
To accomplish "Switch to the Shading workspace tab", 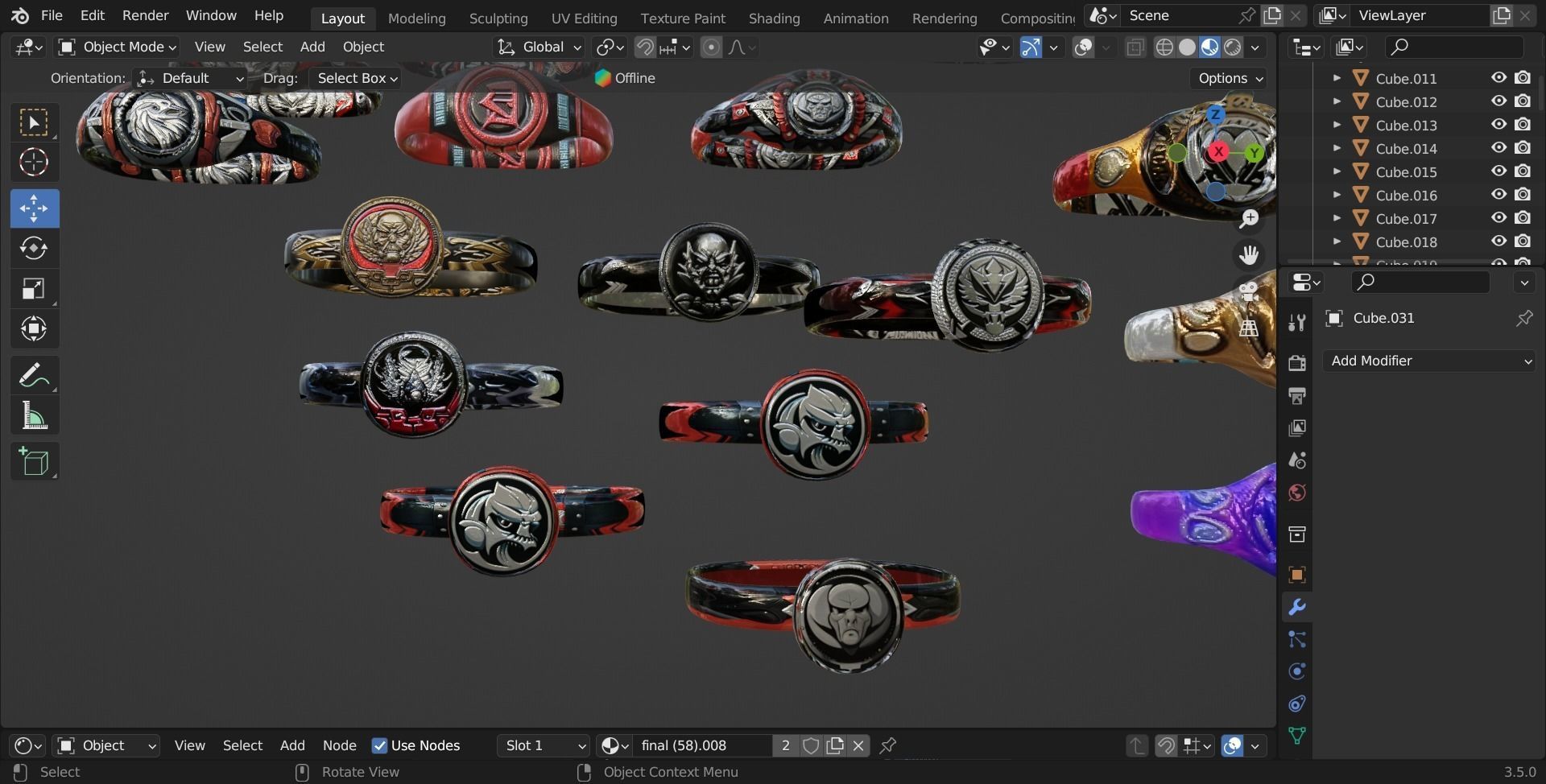I will pos(774,18).
